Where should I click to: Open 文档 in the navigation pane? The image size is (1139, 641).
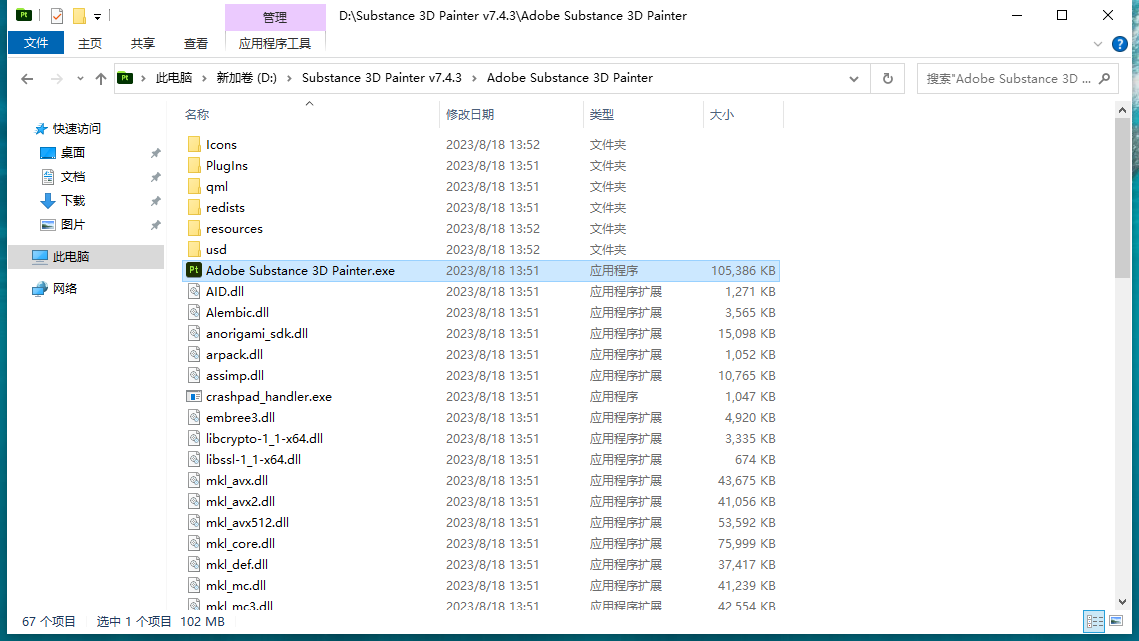click(x=73, y=177)
